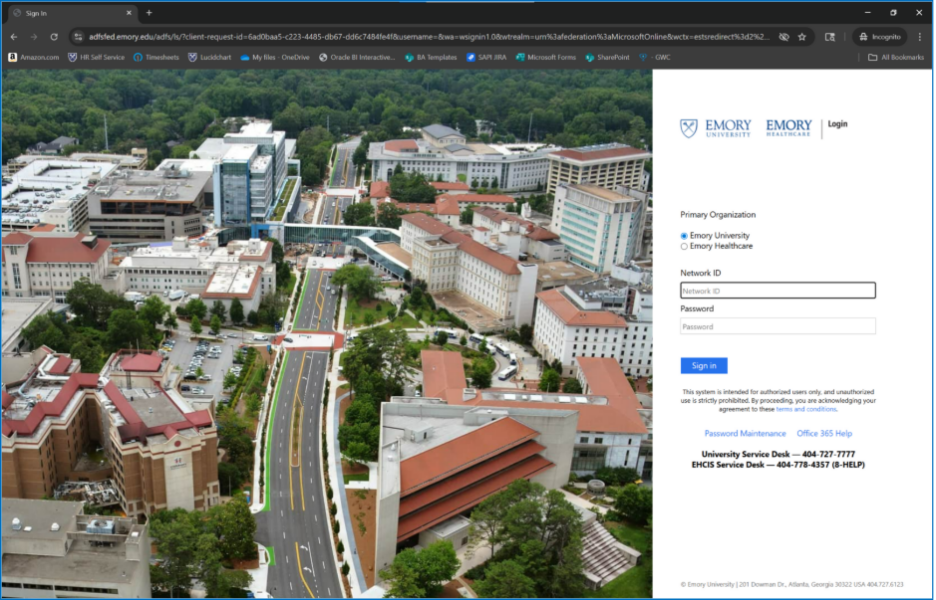936x600 pixels.
Task: Click the Sign in button
Action: click(704, 366)
